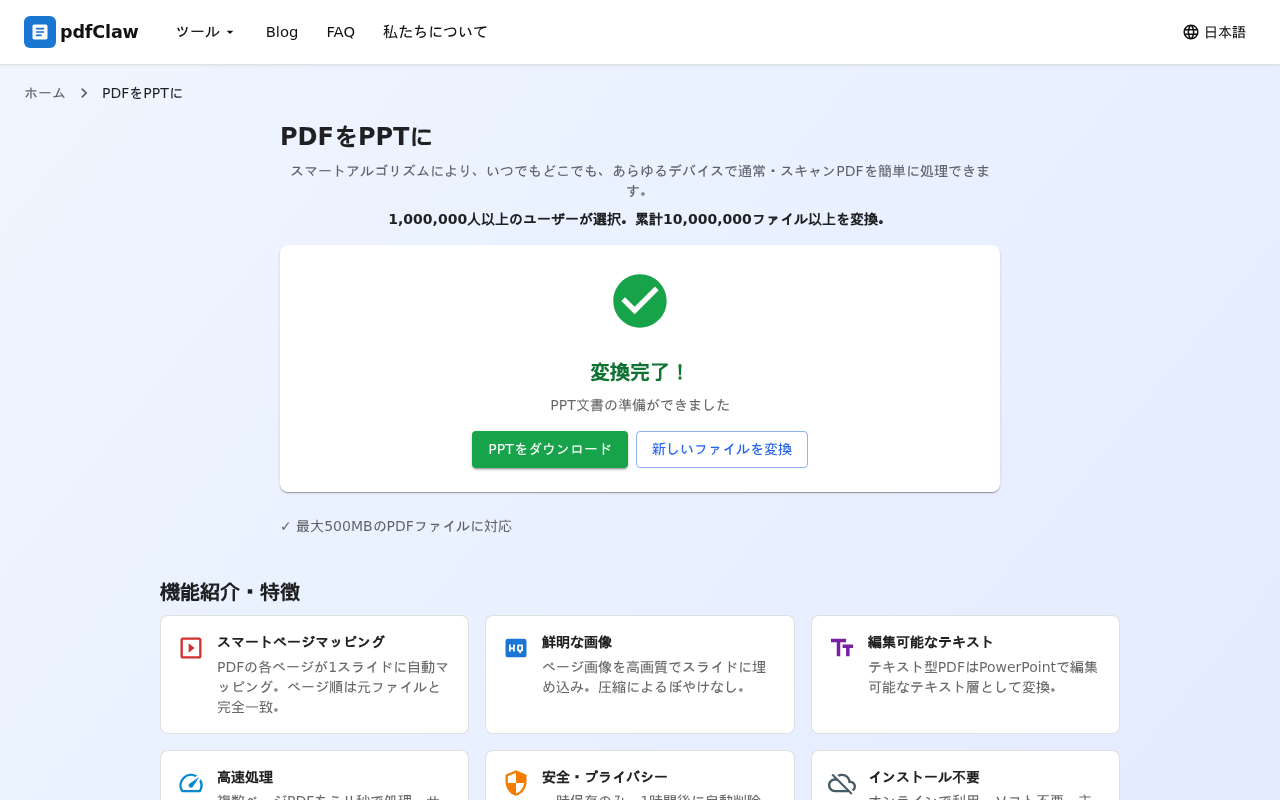This screenshot has height=800, width=1280.
Task: Select 私たちについて in the navigation
Action: click(435, 31)
